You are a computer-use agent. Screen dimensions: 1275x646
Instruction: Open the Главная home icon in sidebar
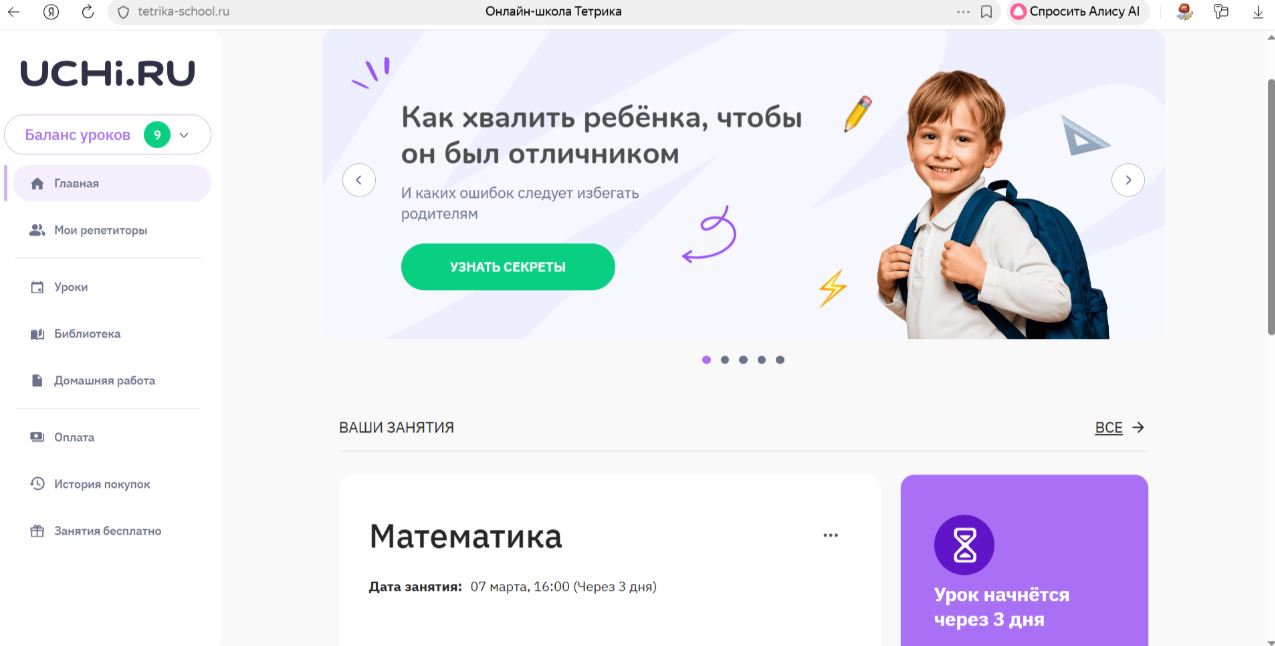coord(37,184)
